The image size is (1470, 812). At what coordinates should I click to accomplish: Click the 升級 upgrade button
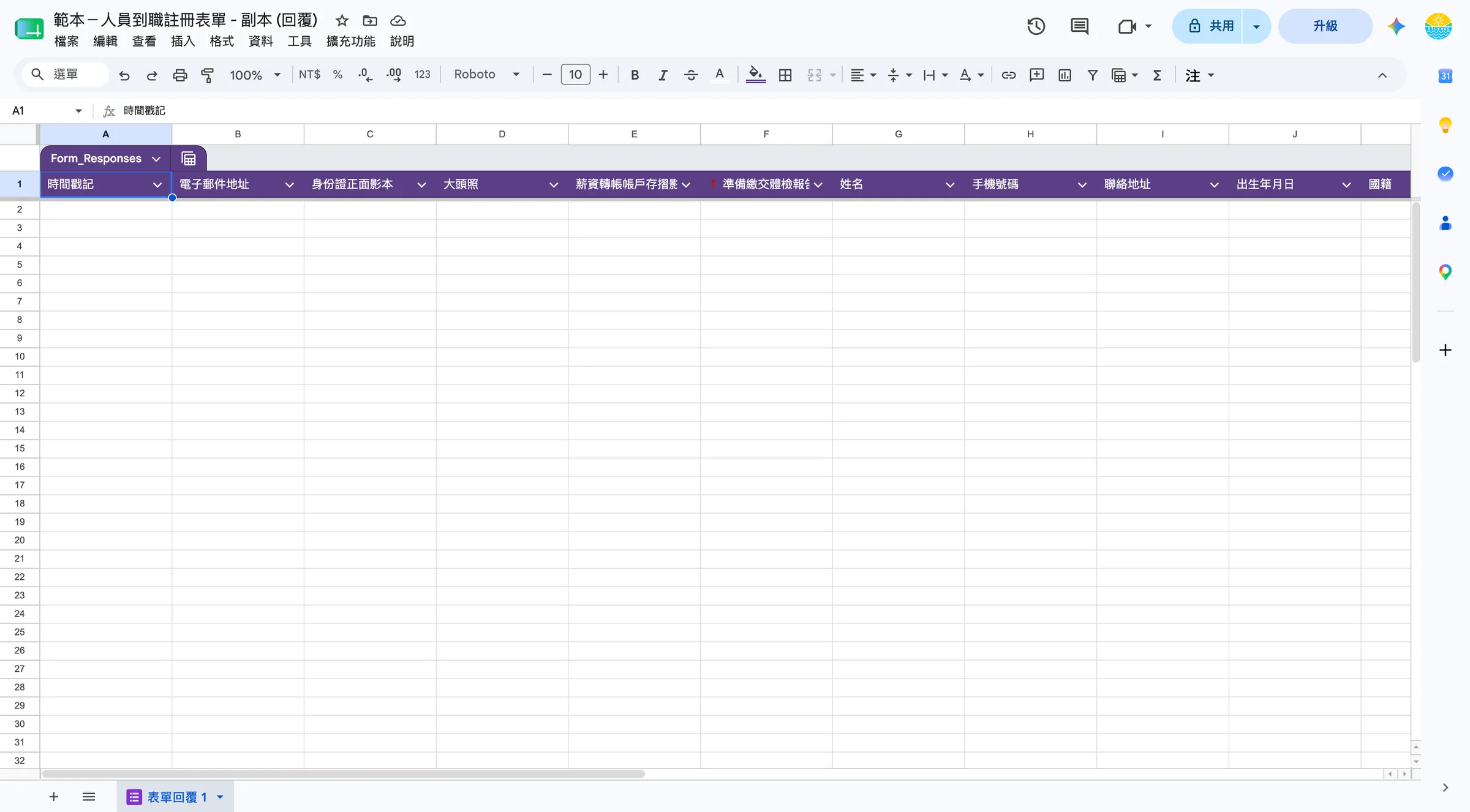[x=1325, y=26]
